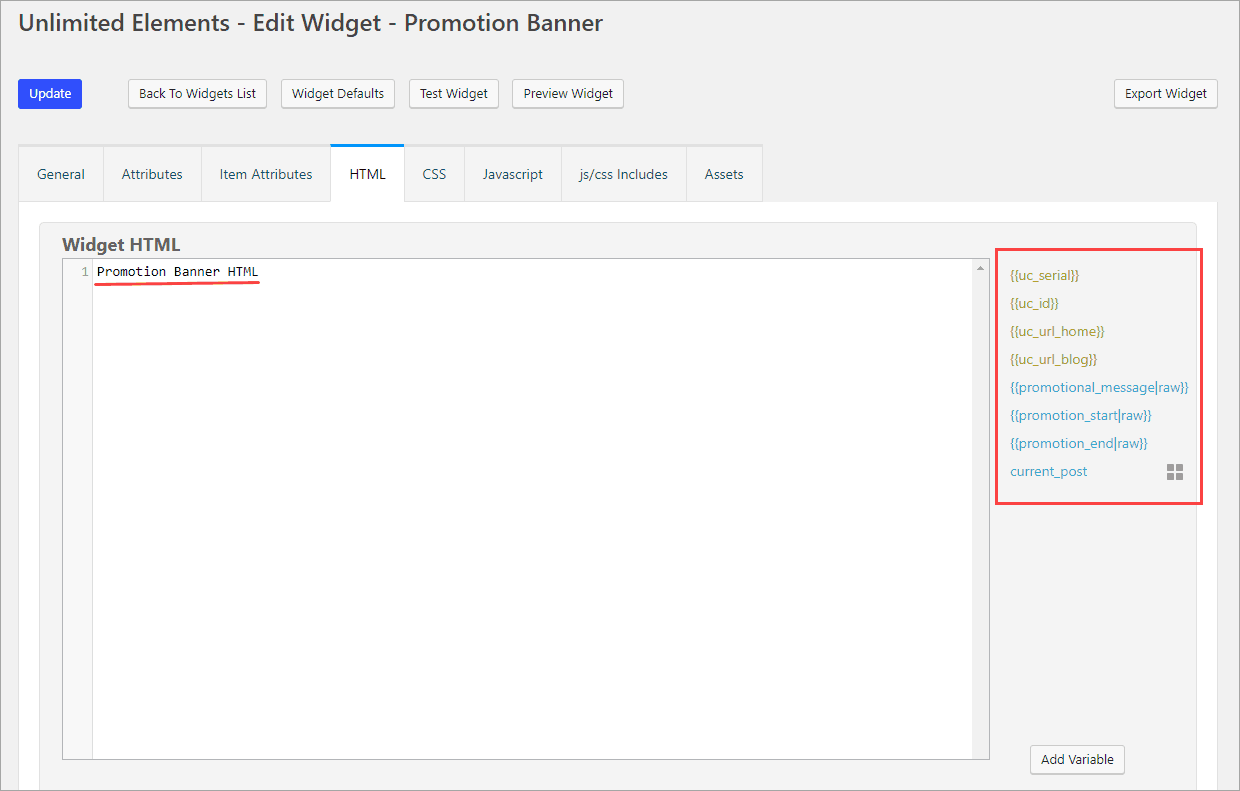Insert the {{promotional_message|raw}} variable
The height and width of the screenshot is (791, 1240).
tap(1099, 387)
